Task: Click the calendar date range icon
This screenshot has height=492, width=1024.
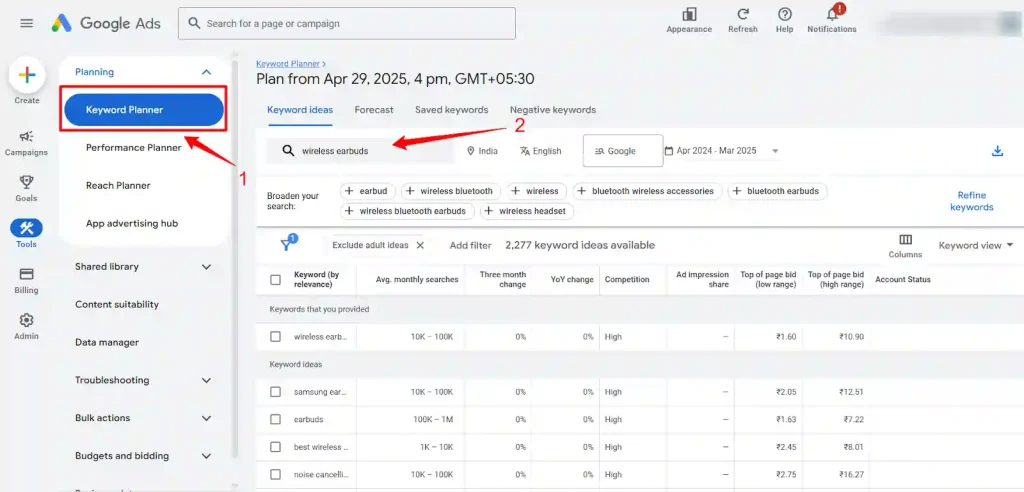Action: [x=668, y=151]
